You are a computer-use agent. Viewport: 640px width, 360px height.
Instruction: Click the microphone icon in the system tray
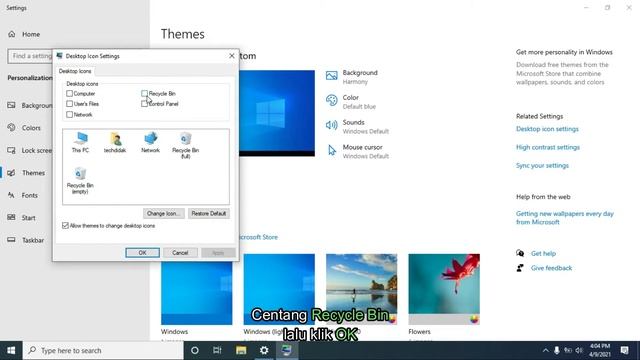coord(556,350)
